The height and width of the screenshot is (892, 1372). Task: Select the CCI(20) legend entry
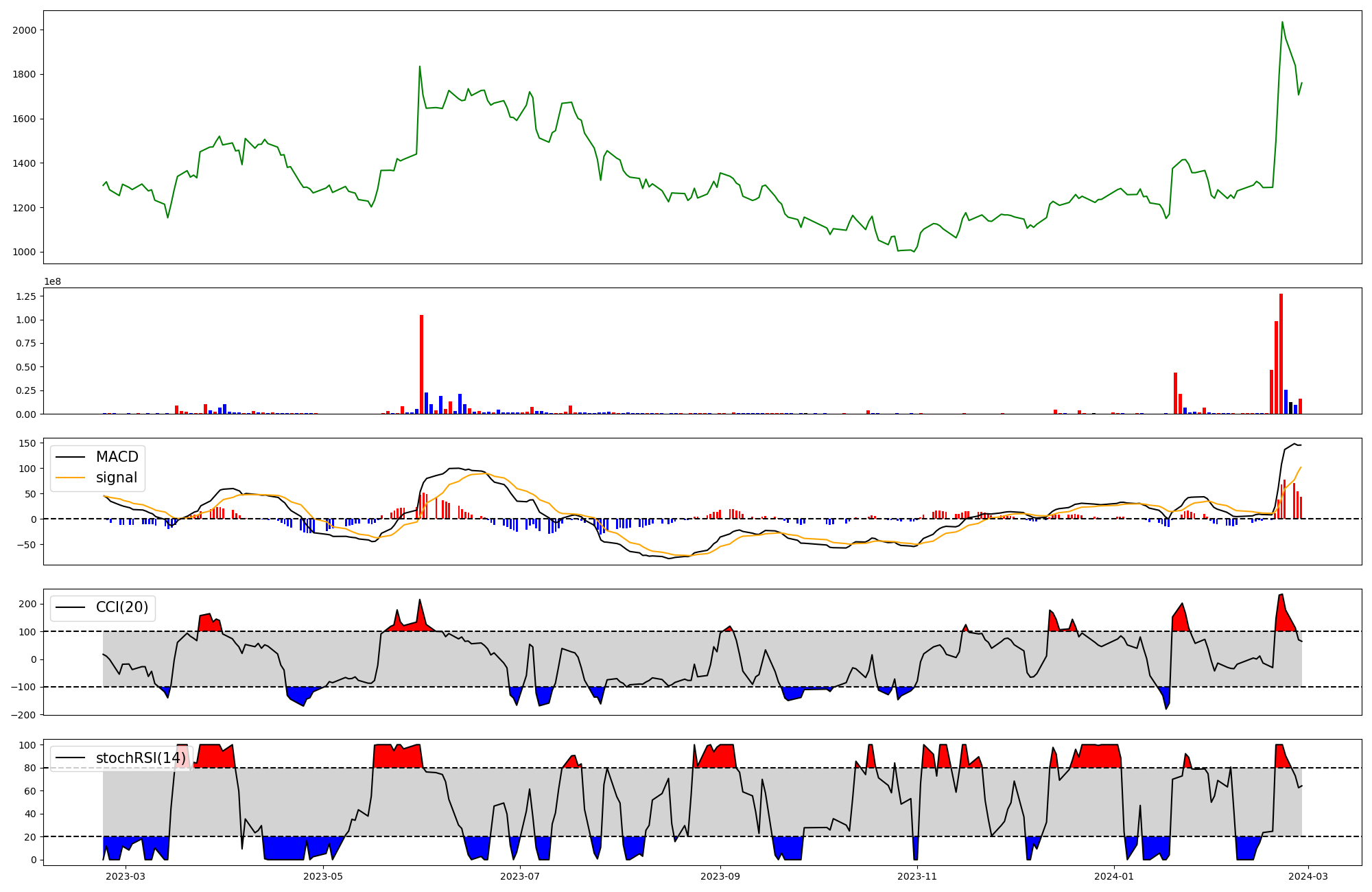[x=121, y=608]
